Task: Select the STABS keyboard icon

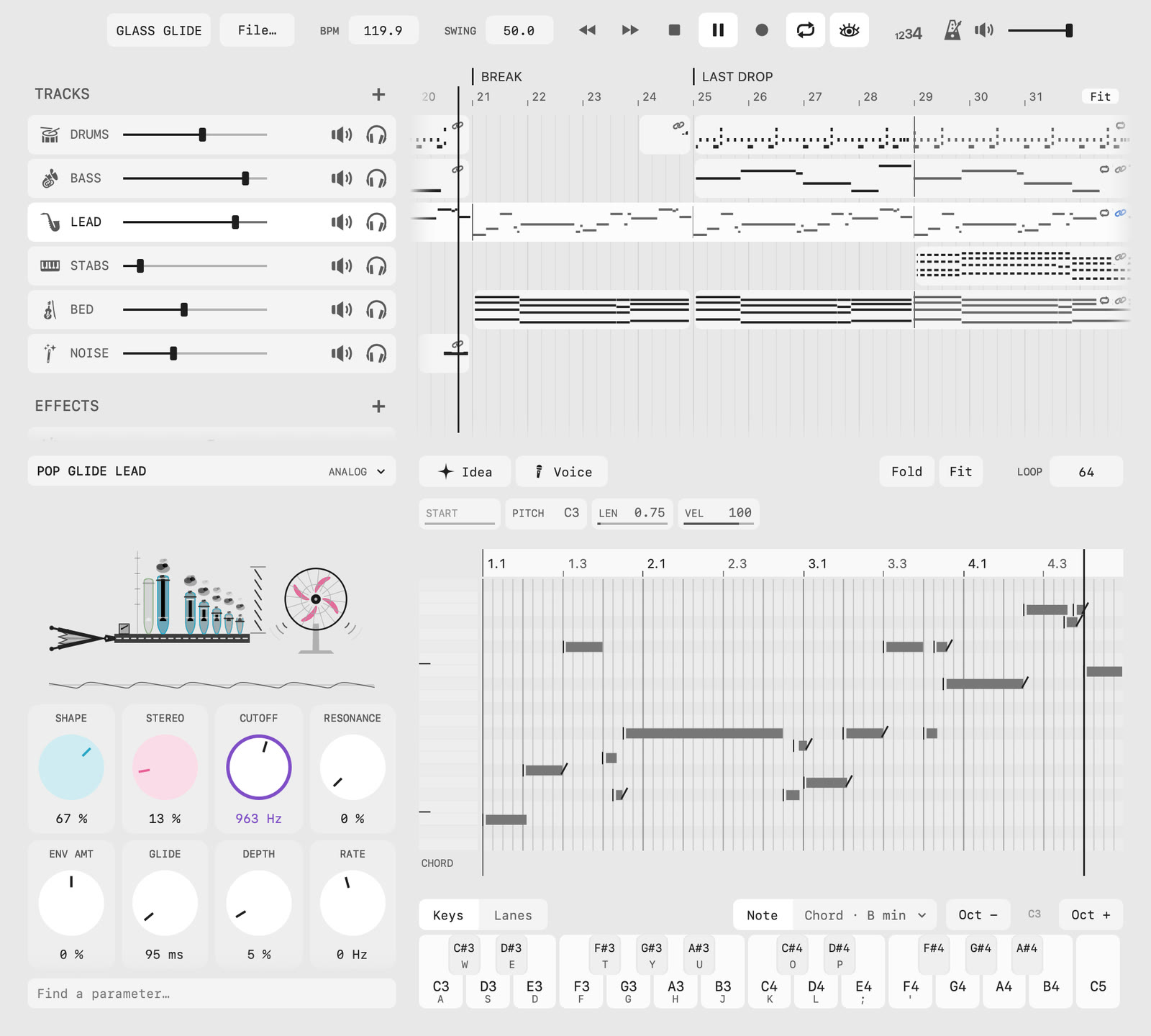Action: 50,266
